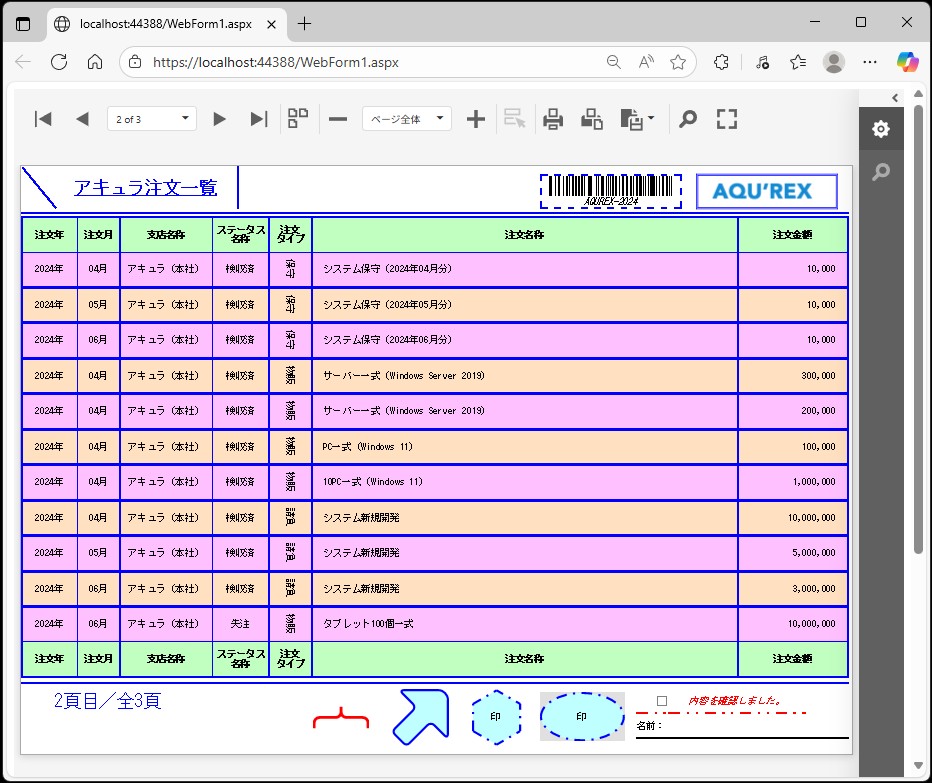Open the search tool in viewer toolbar
This screenshot has width=932, height=783.
(x=687, y=119)
